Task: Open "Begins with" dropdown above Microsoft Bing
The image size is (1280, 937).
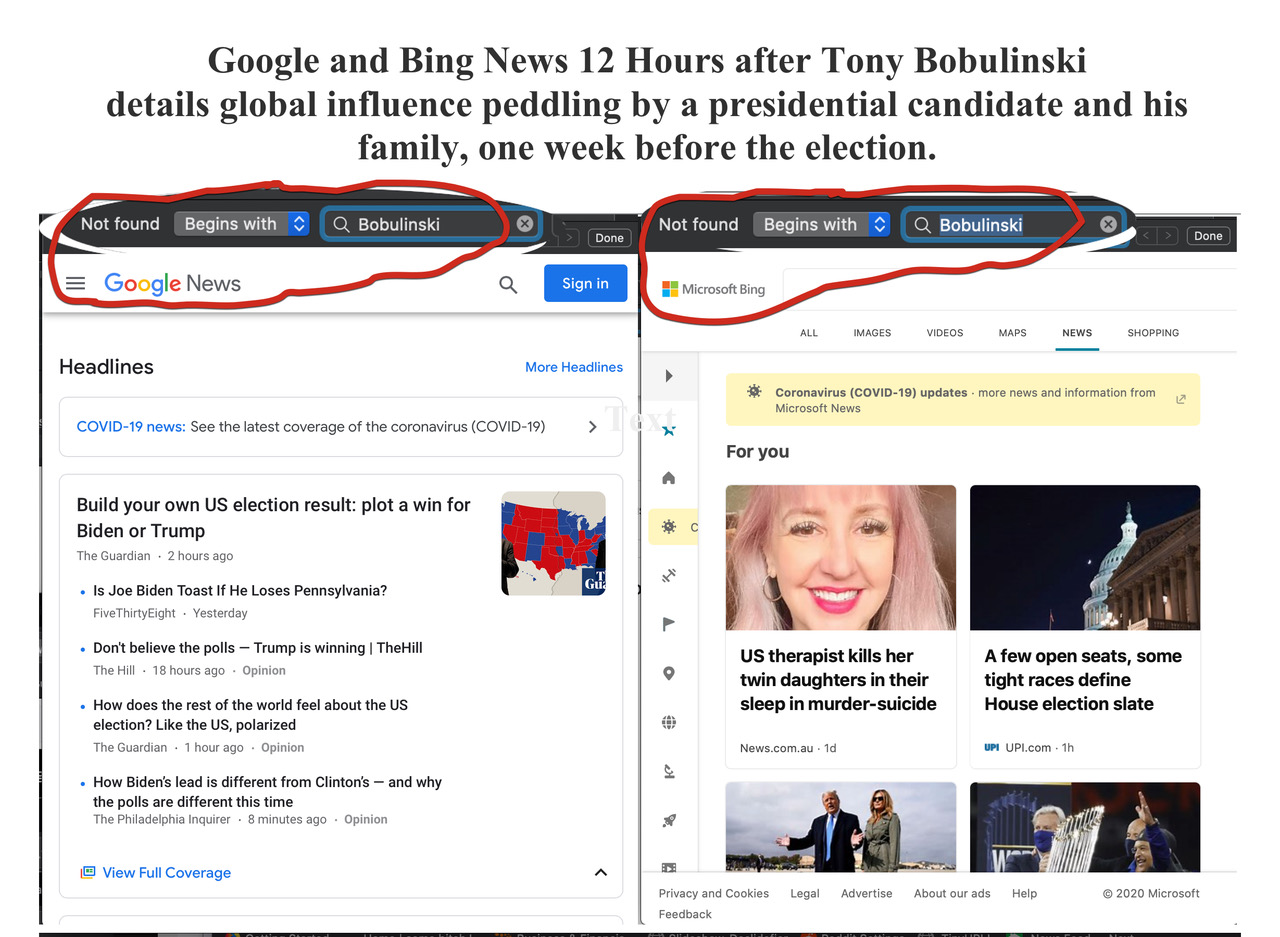Action: pos(821,224)
